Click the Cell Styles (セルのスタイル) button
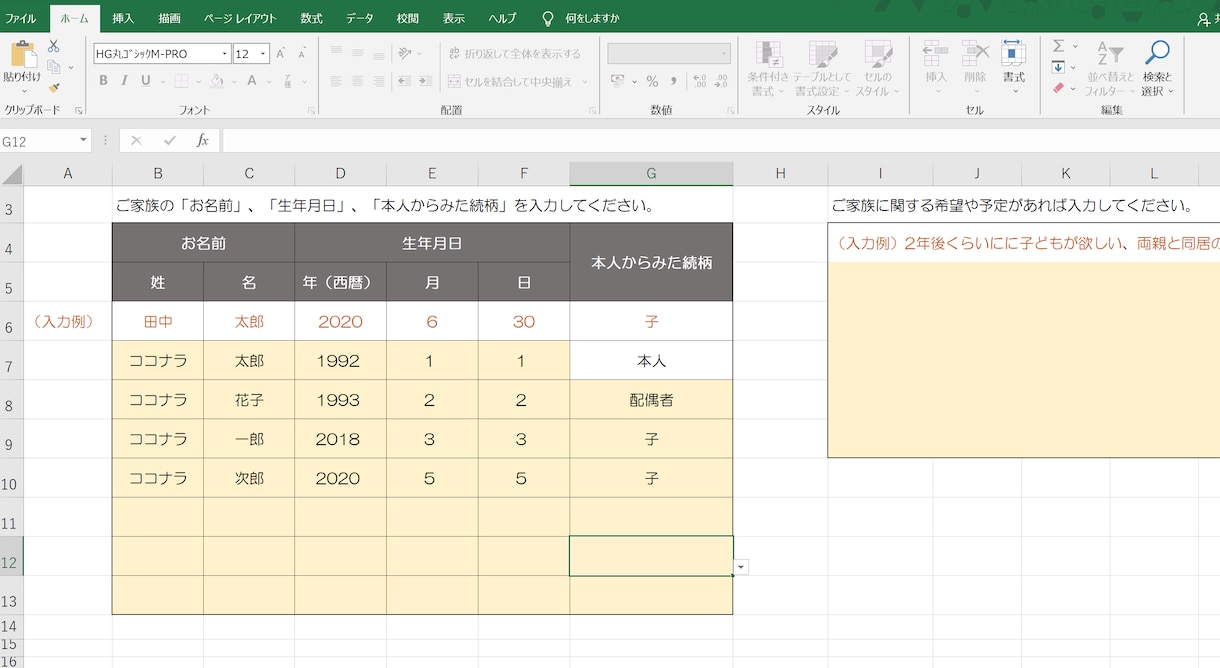 pyautogui.click(x=877, y=68)
